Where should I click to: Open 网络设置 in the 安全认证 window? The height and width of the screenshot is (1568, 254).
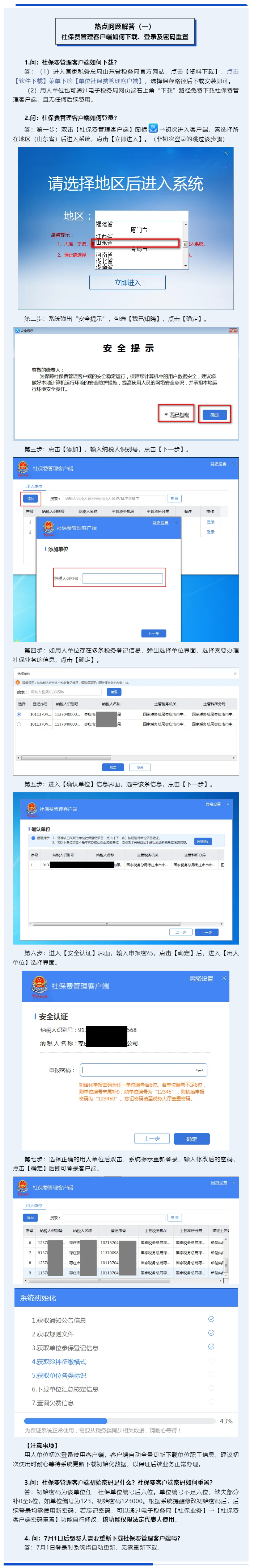[201, 978]
